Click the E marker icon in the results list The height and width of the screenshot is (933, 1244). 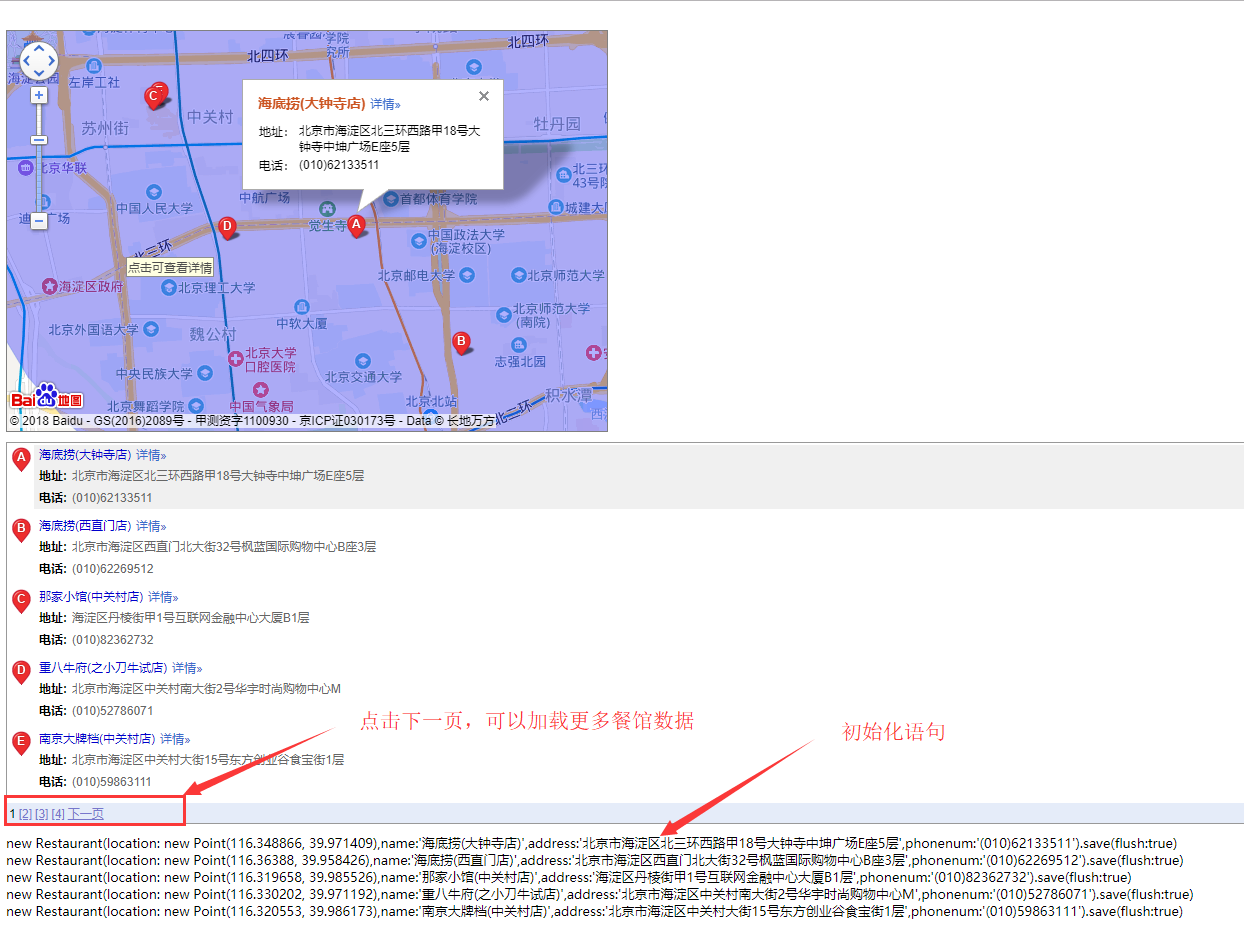tap(21, 744)
